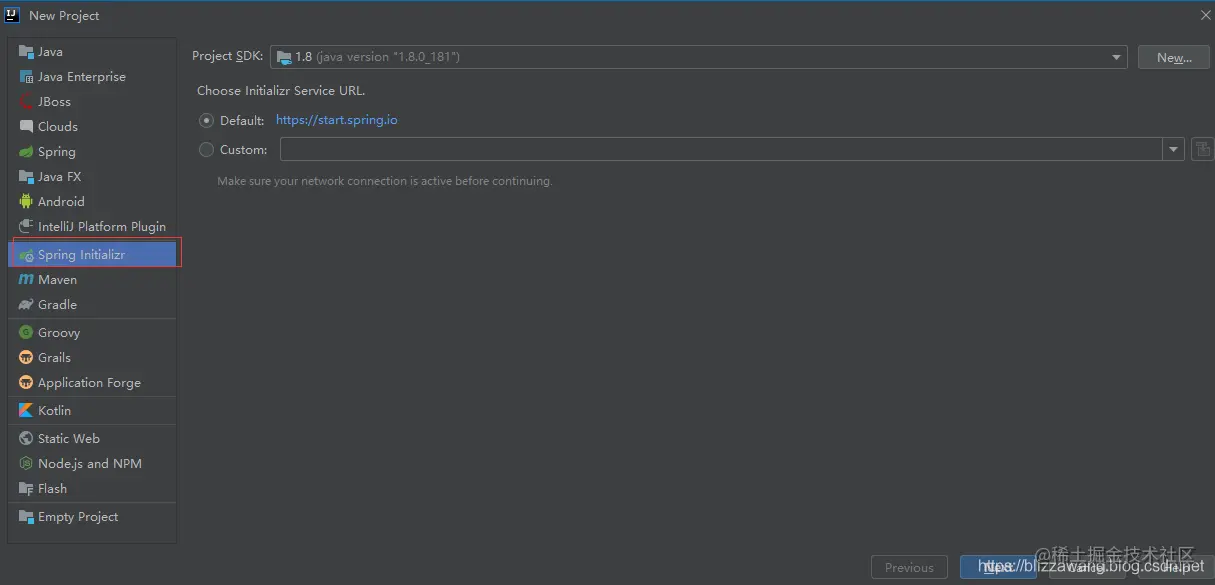Screen dimensions: 1215x585
Task: Click the browse icon beside Custom URL field
Action: [1203, 150]
